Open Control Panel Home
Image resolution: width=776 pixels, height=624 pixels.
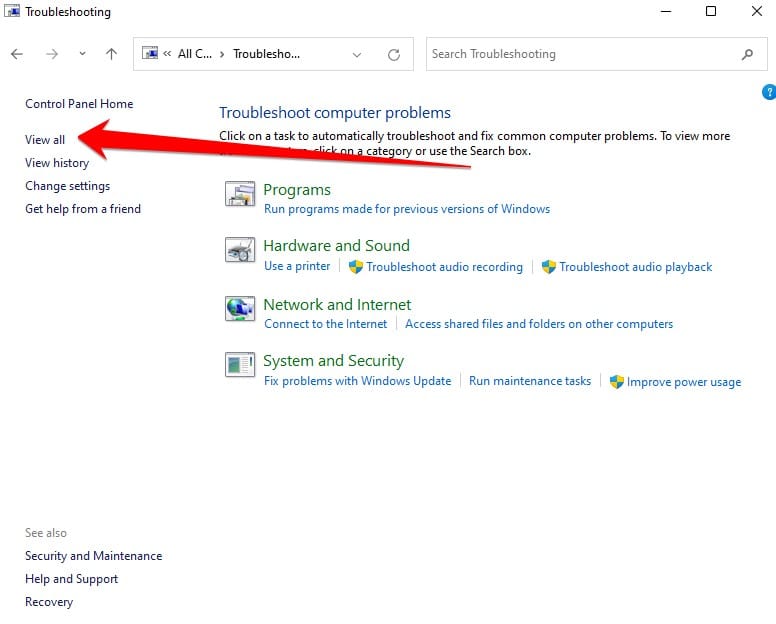(x=79, y=104)
